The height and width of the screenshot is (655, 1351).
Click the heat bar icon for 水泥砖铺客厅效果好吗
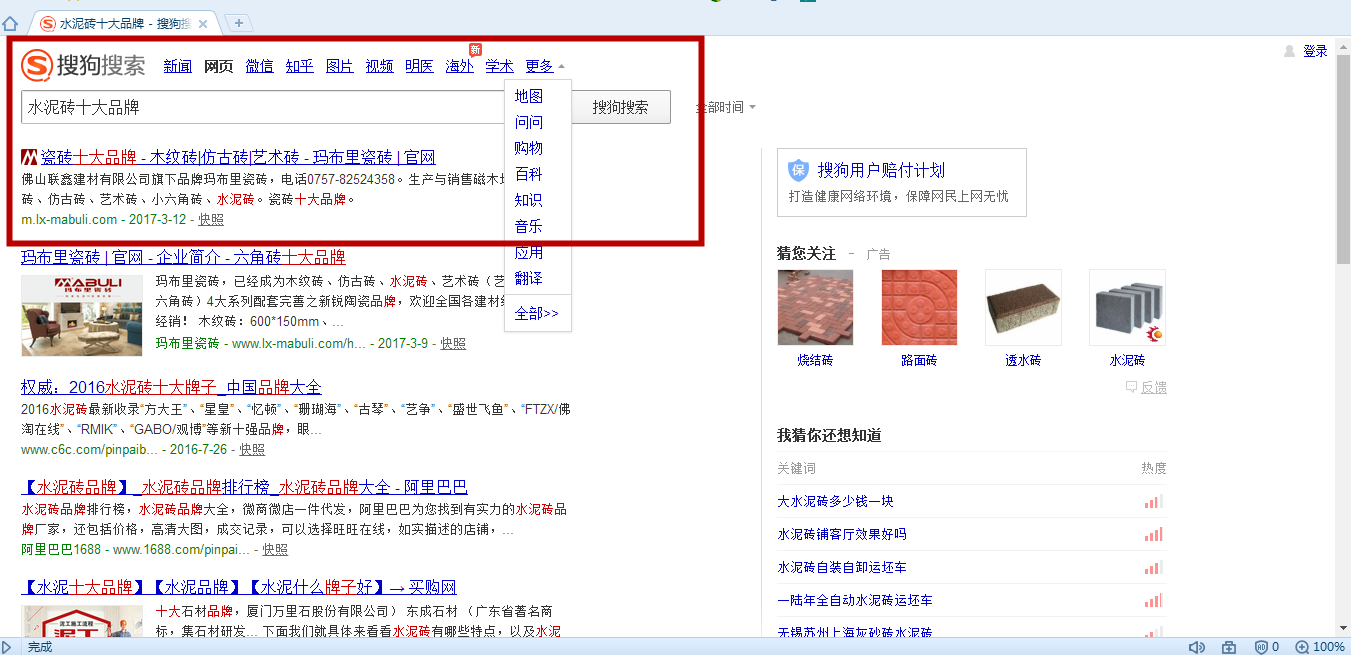1154,534
